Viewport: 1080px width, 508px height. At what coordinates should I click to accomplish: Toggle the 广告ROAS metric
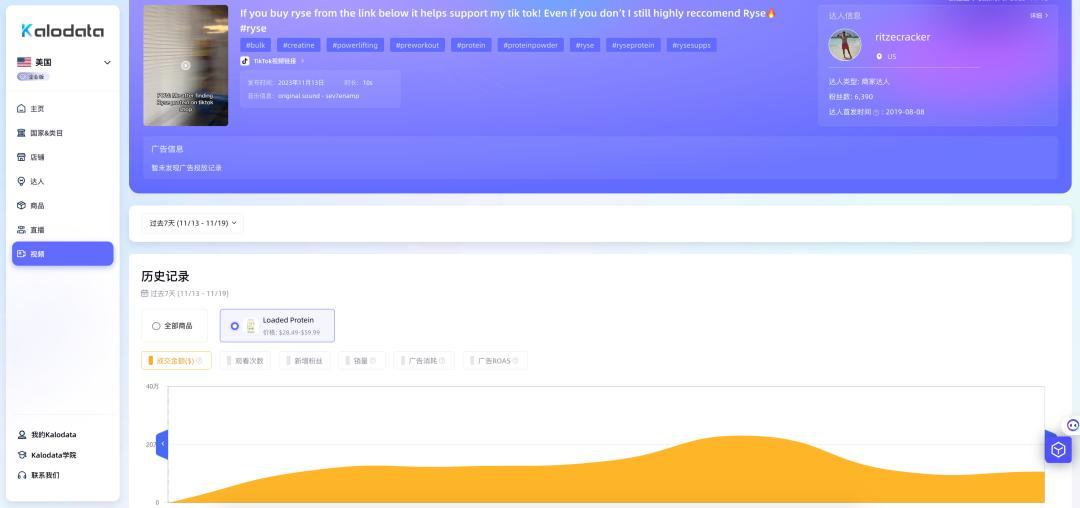point(495,361)
